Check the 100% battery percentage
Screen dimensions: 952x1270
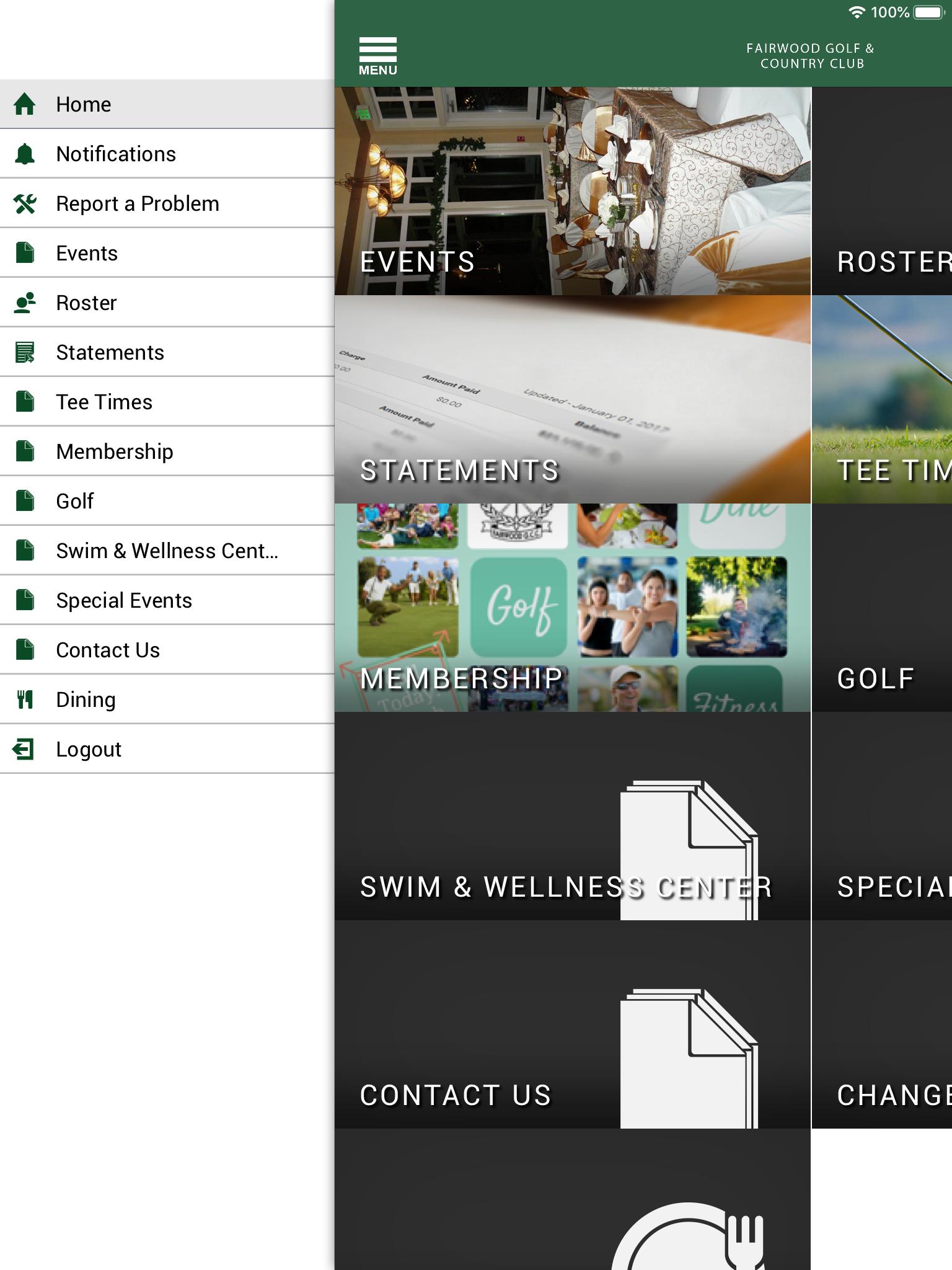pyautogui.click(x=890, y=12)
